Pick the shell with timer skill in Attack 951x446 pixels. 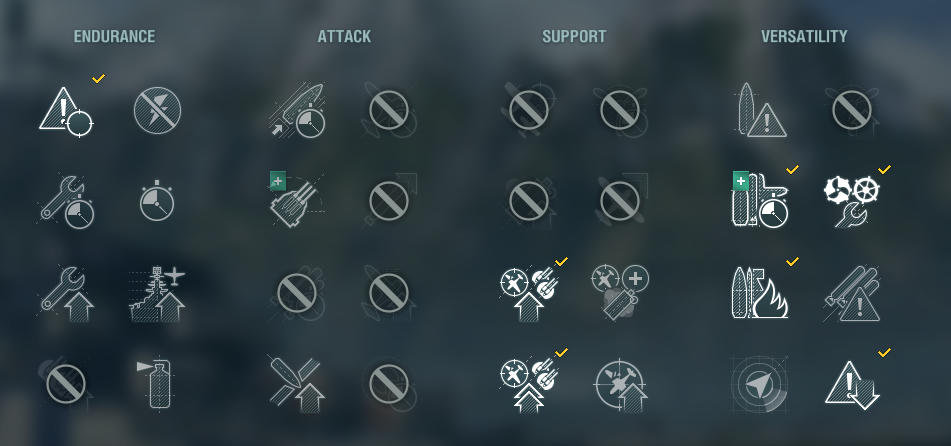coord(298,110)
